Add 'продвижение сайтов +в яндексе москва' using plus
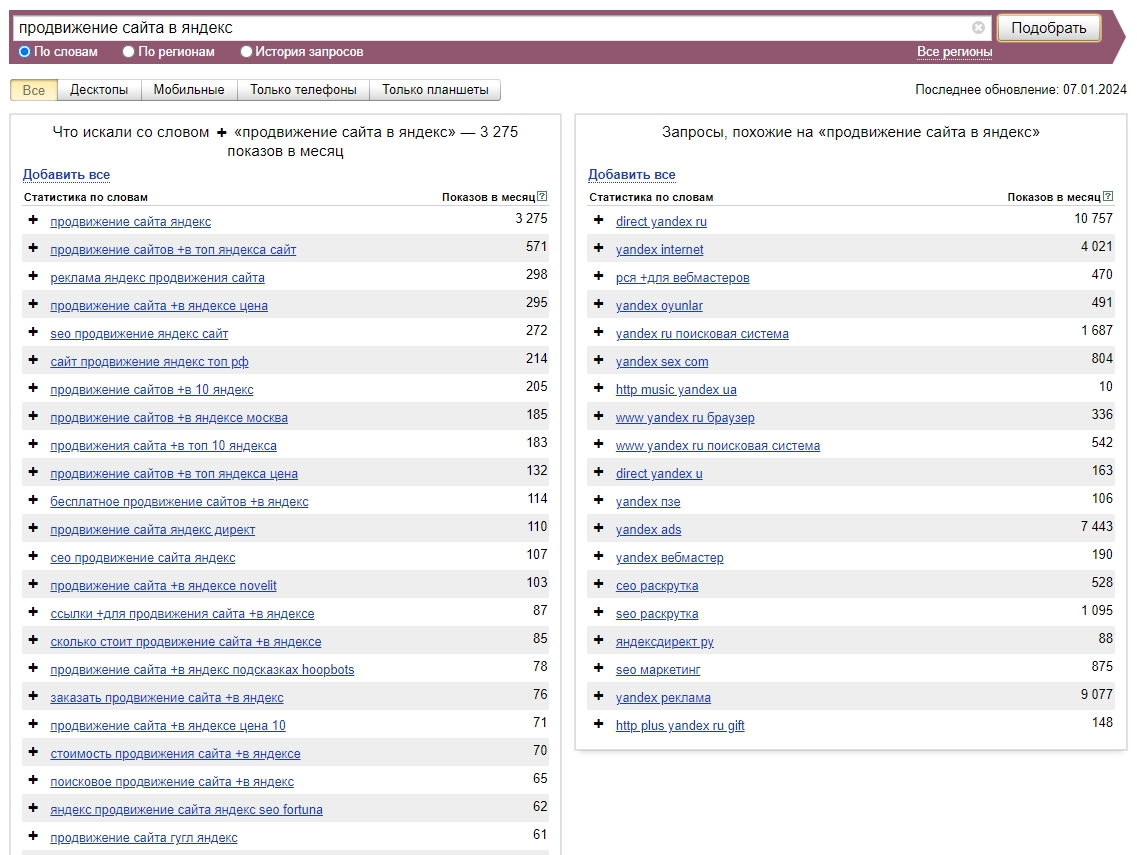The image size is (1137, 855). (x=33, y=416)
